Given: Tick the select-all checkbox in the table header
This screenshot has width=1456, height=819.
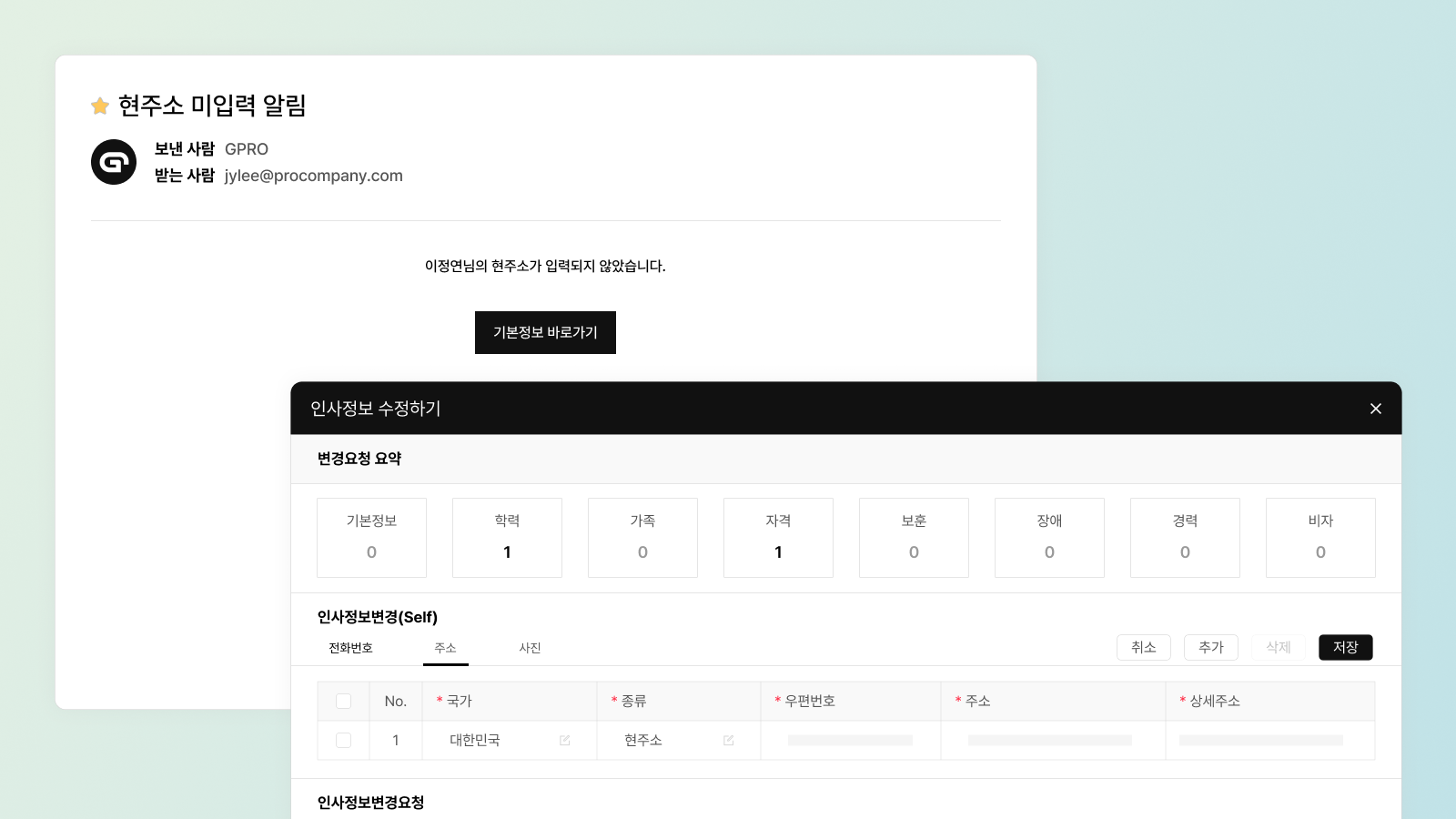Looking at the screenshot, I should 343,701.
